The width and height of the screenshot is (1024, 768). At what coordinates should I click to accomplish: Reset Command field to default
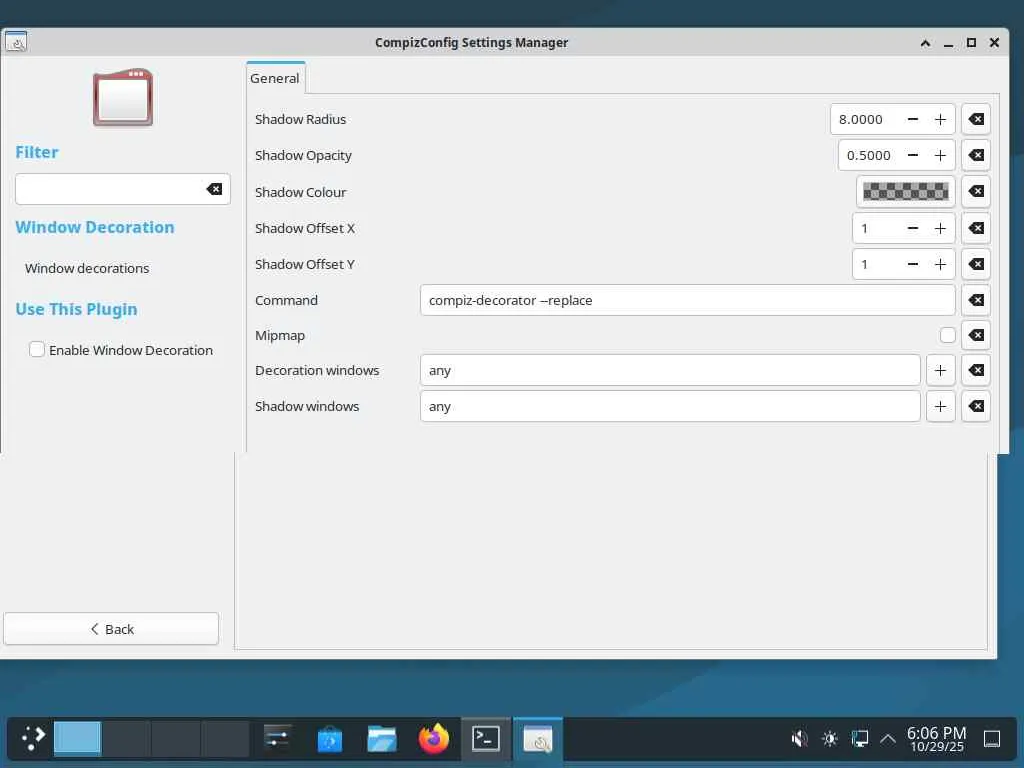pos(976,300)
